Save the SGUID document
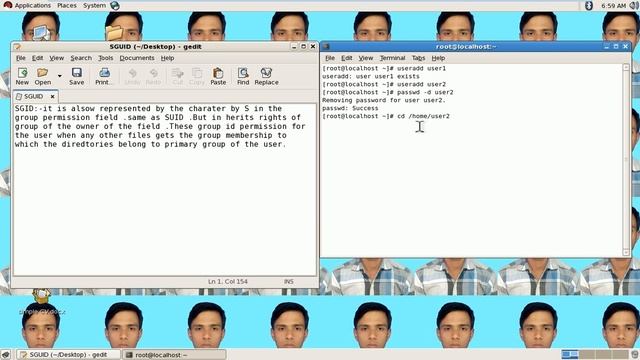The image size is (640, 360). click(76, 76)
